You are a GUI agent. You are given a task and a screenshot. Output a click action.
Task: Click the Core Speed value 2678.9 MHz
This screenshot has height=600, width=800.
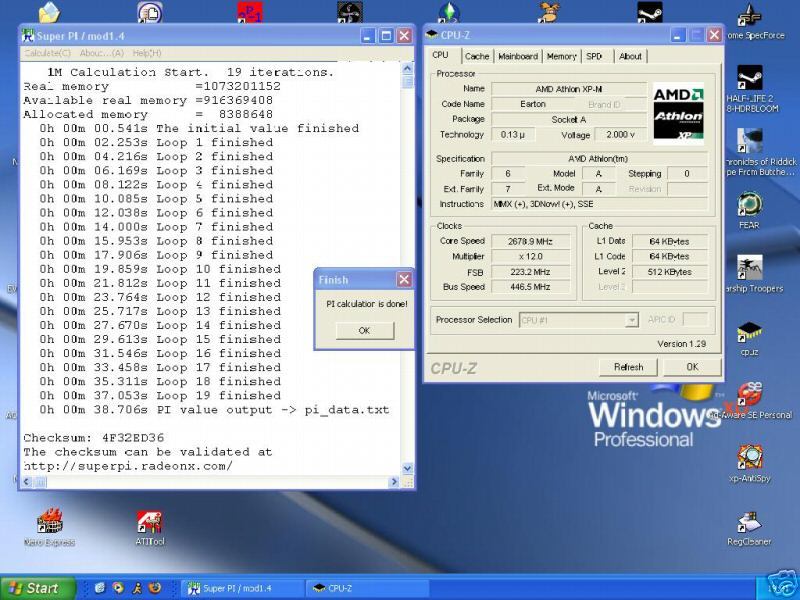530,241
